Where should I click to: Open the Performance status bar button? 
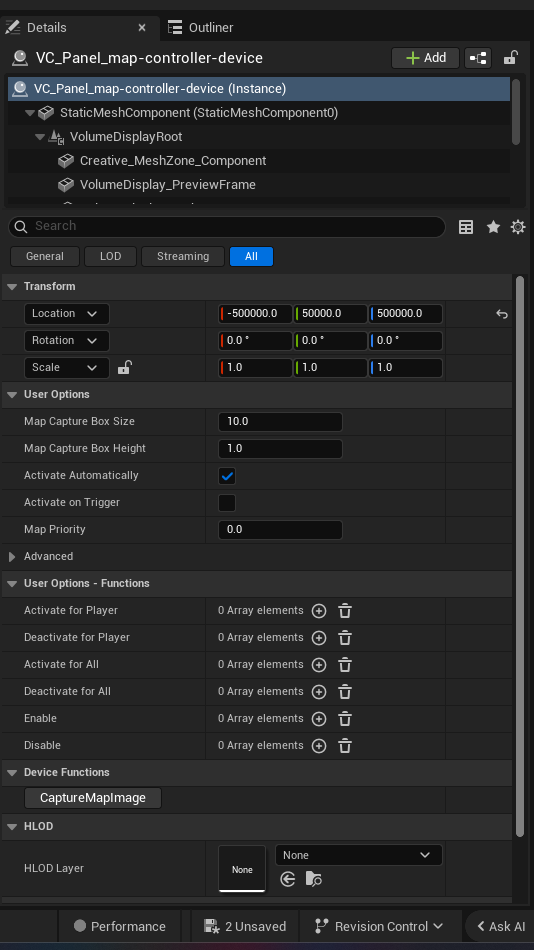119,926
